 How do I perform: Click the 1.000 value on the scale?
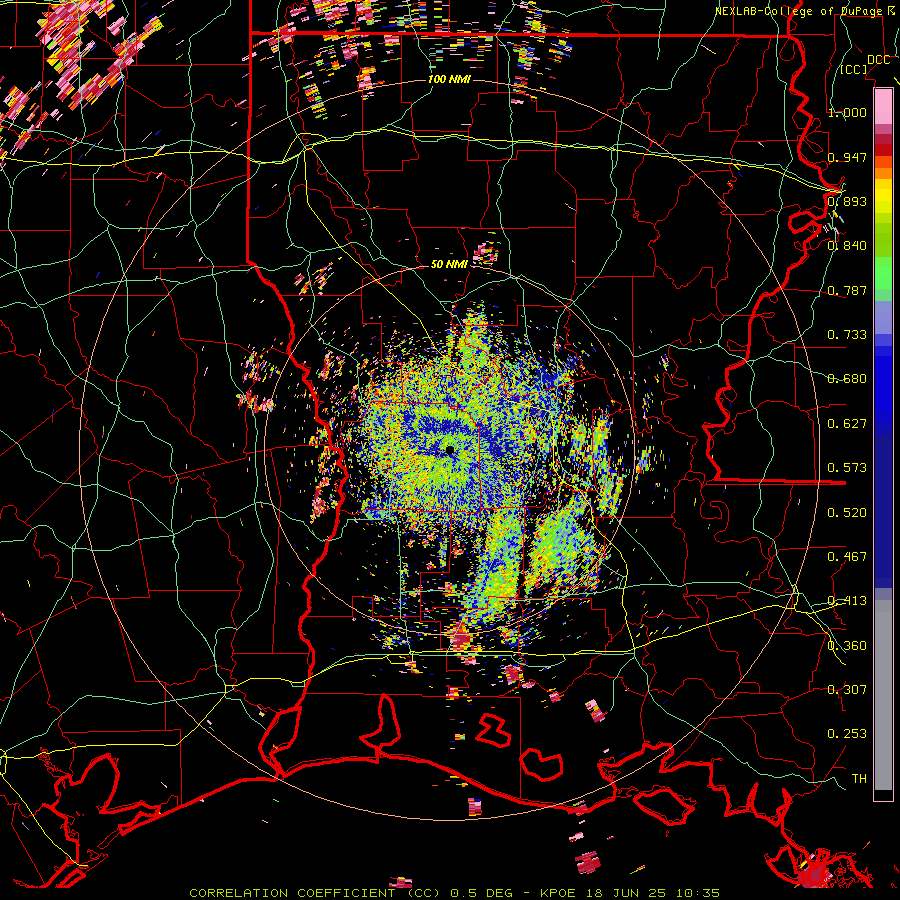click(847, 112)
